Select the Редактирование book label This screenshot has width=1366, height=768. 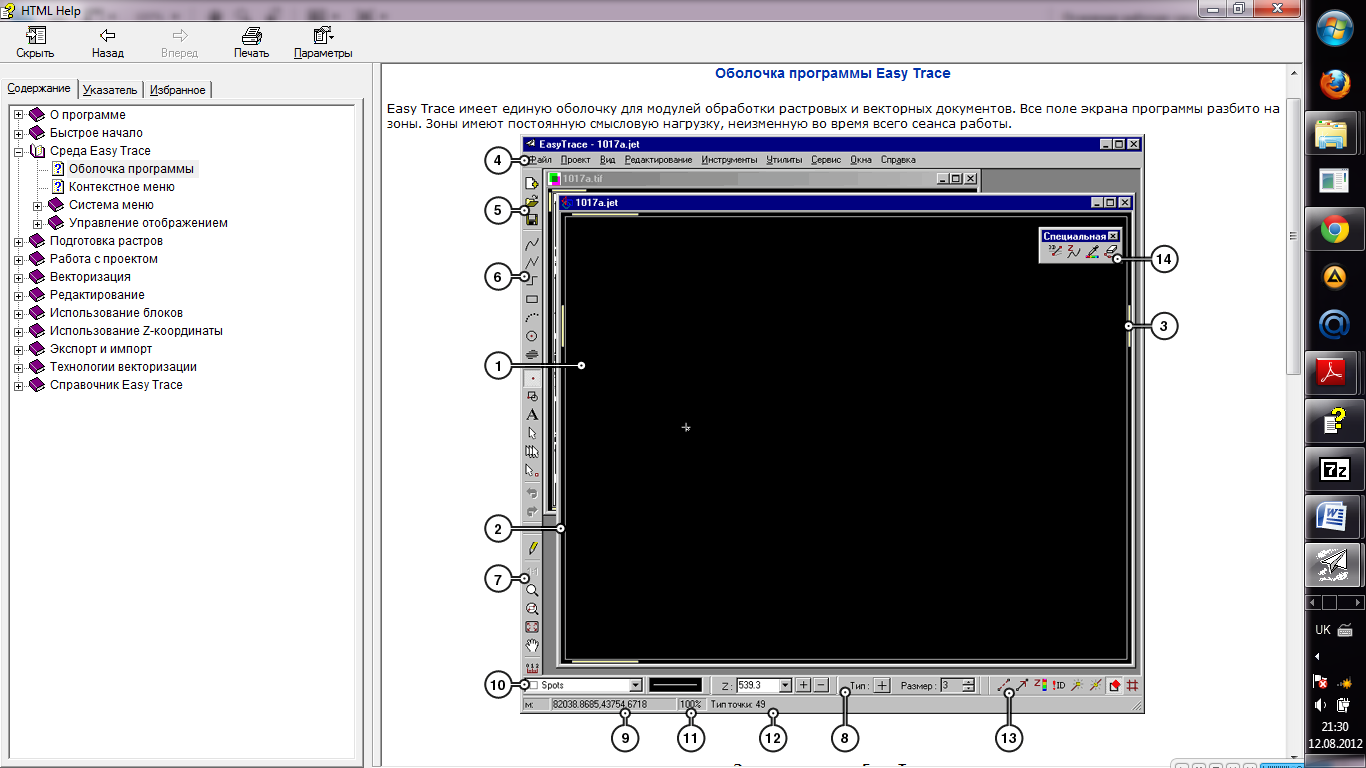coord(97,295)
